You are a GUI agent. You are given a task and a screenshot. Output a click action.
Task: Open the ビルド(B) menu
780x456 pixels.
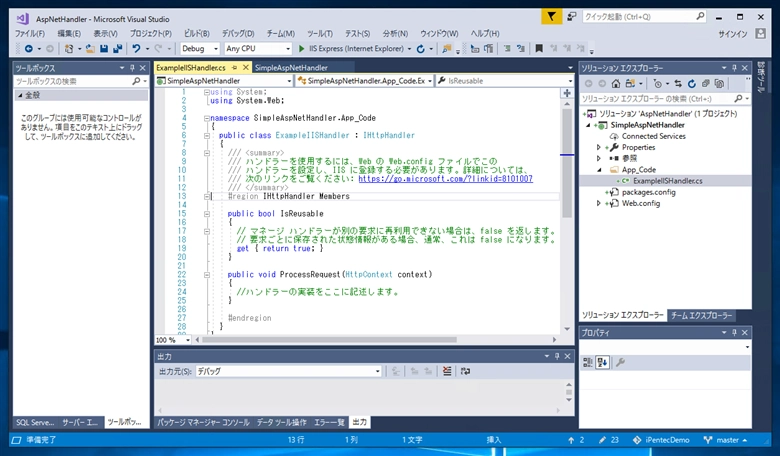click(x=196, y=33)
